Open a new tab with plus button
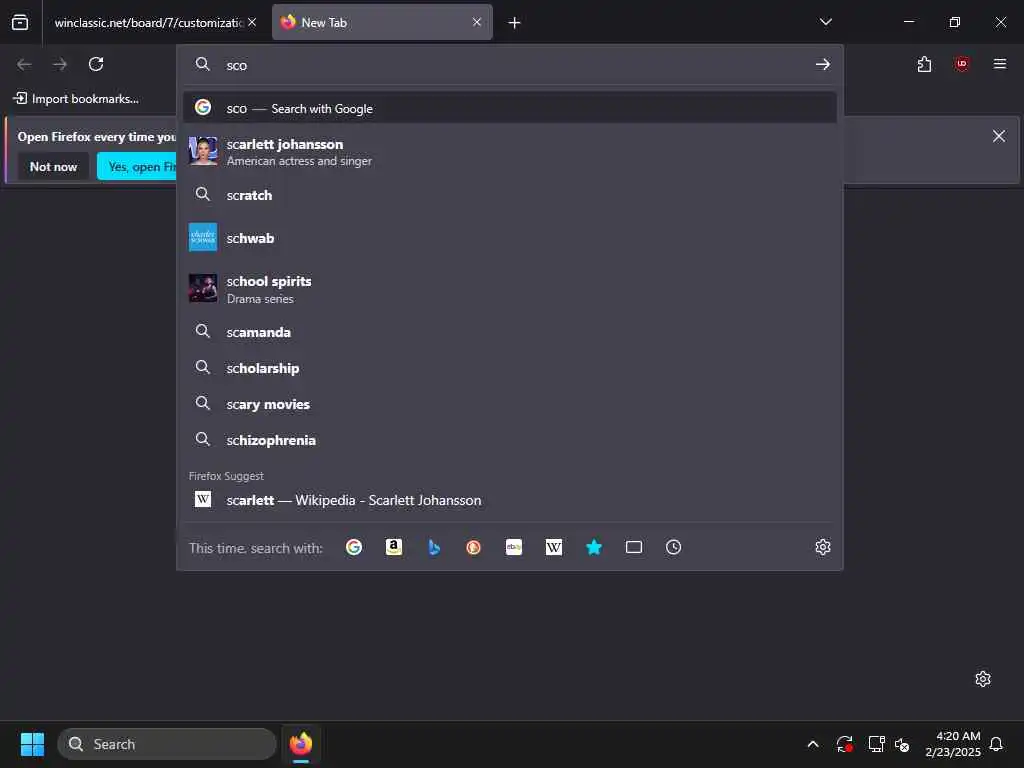 pos(515,23)
